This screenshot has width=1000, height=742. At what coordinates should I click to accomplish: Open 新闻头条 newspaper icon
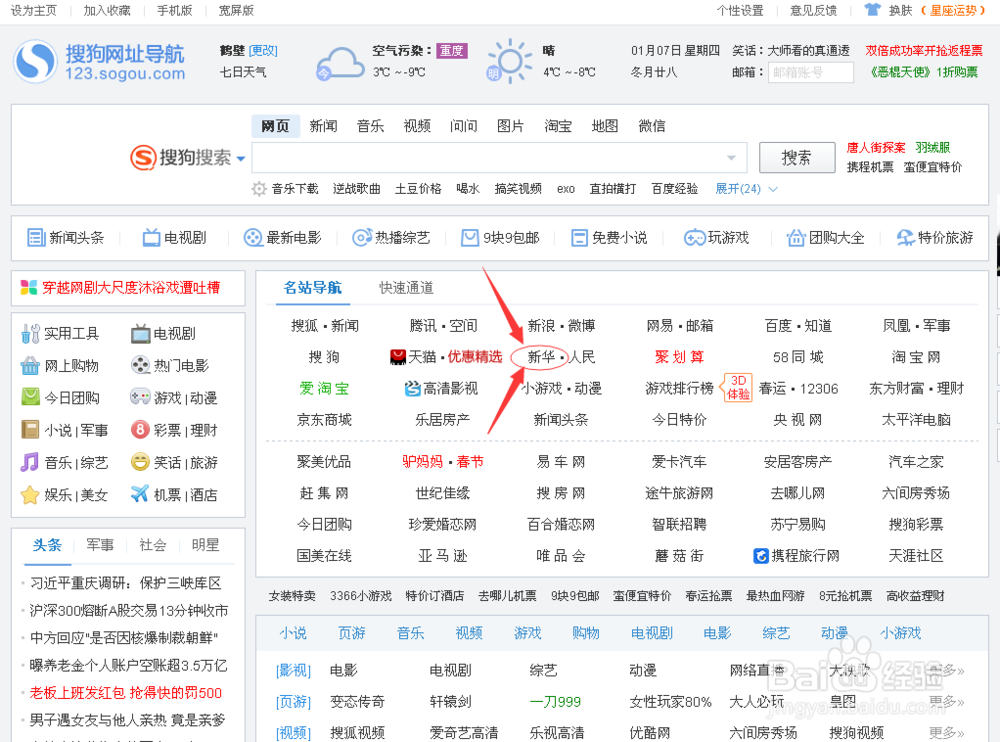pos(36,238)
